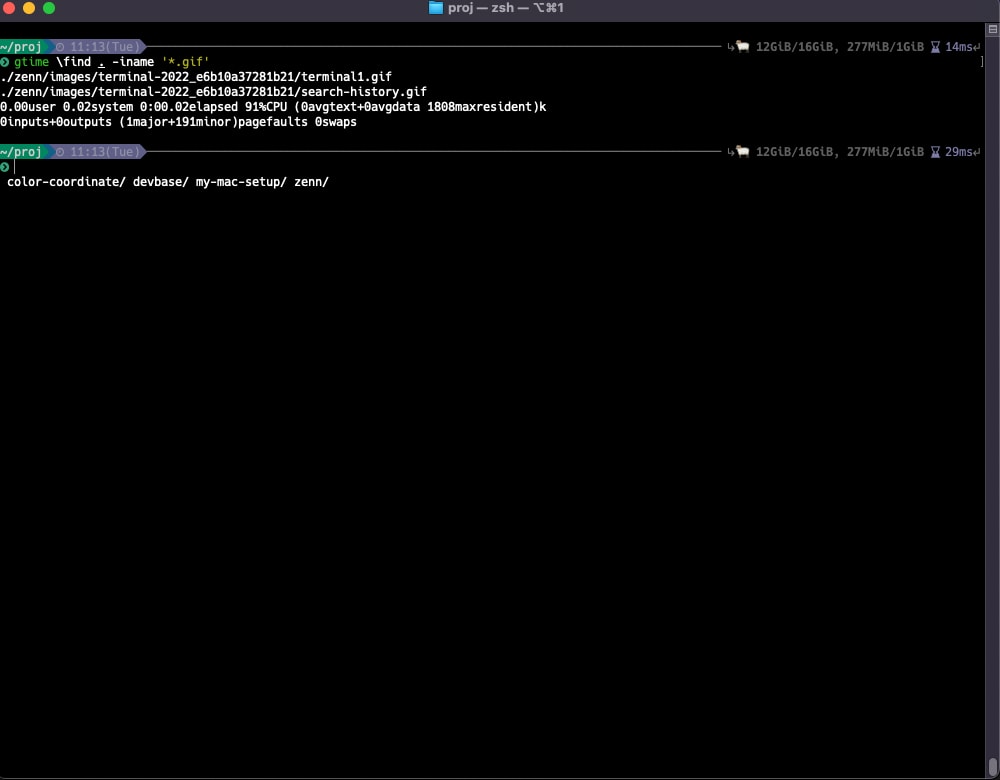Click the '-iname' option text
The width and height of the screenshot is (1000, 780).
pyautogui.click(x=133, y=62)
